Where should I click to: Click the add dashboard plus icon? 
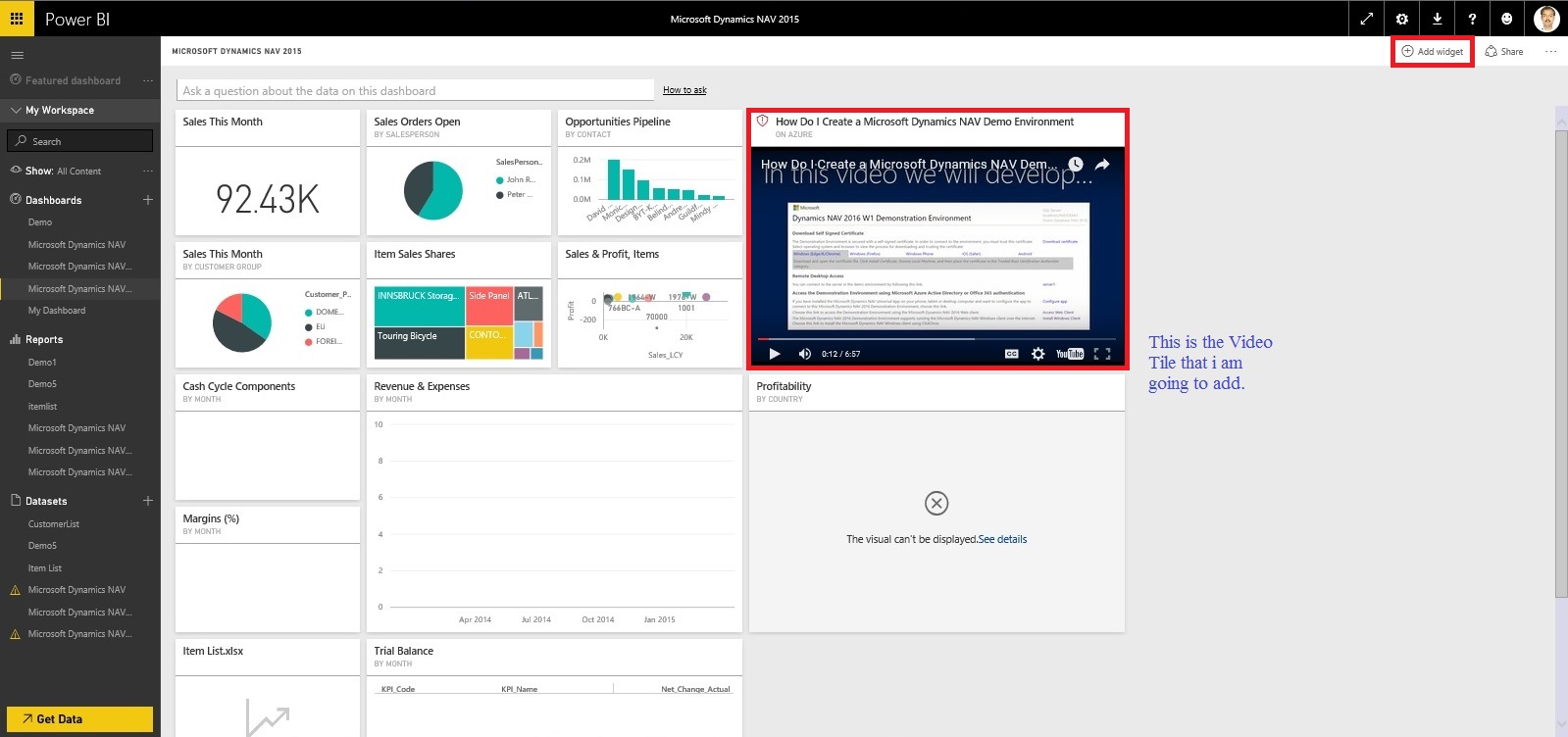(148, 200)
